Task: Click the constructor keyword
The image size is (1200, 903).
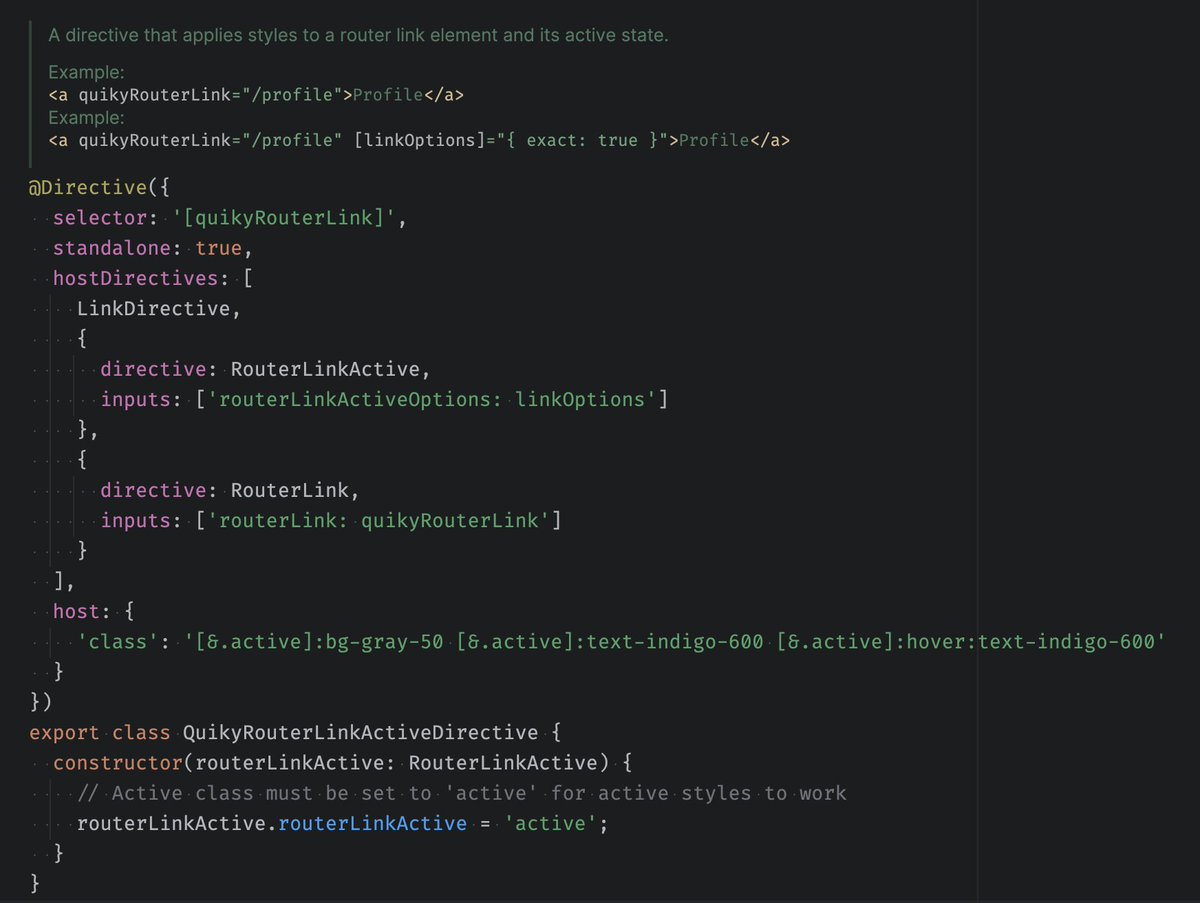Action: coord(118,763)
